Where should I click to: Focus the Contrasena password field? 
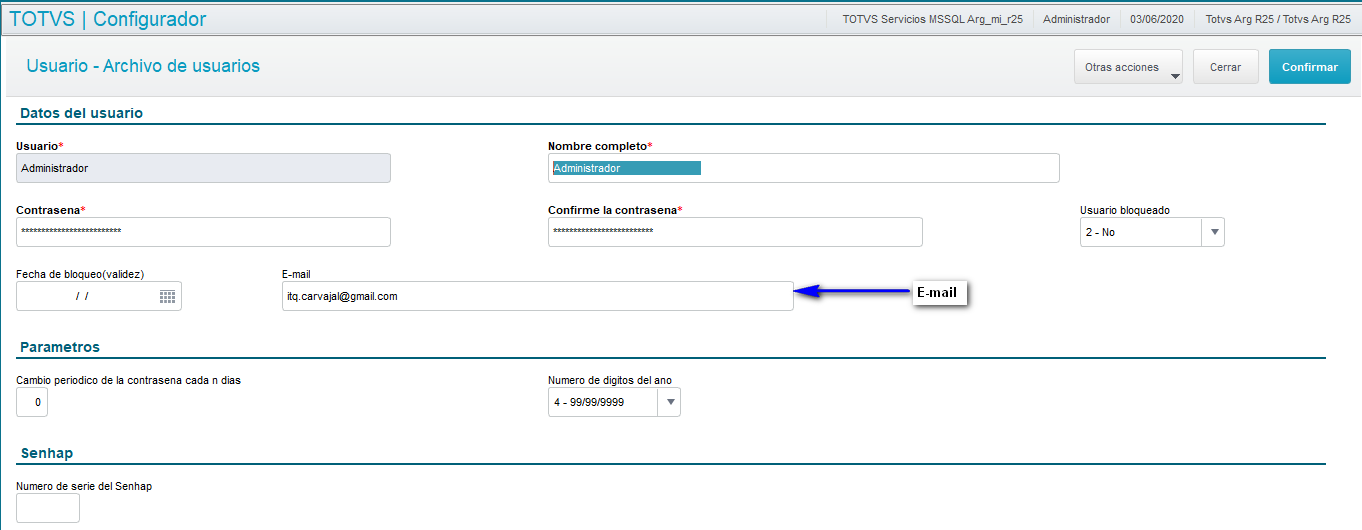pyautogui.click(x=204, y=232)
